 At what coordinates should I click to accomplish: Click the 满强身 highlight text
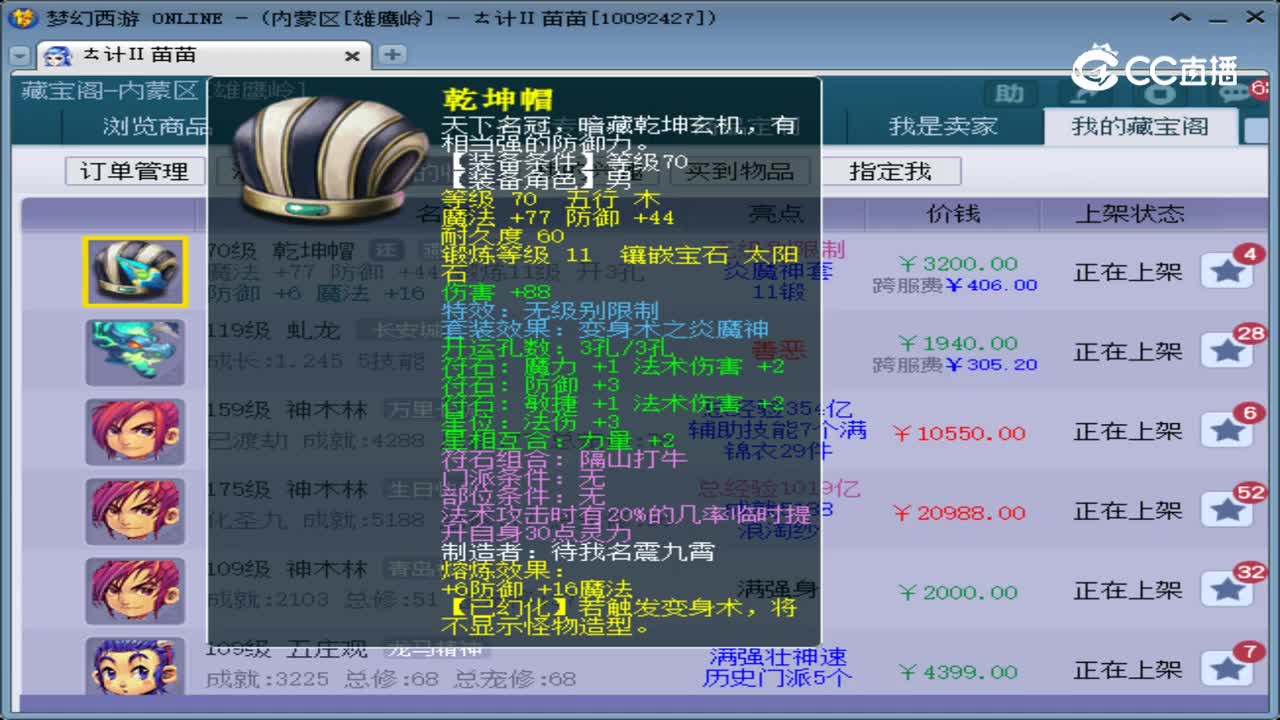(779, 588)
